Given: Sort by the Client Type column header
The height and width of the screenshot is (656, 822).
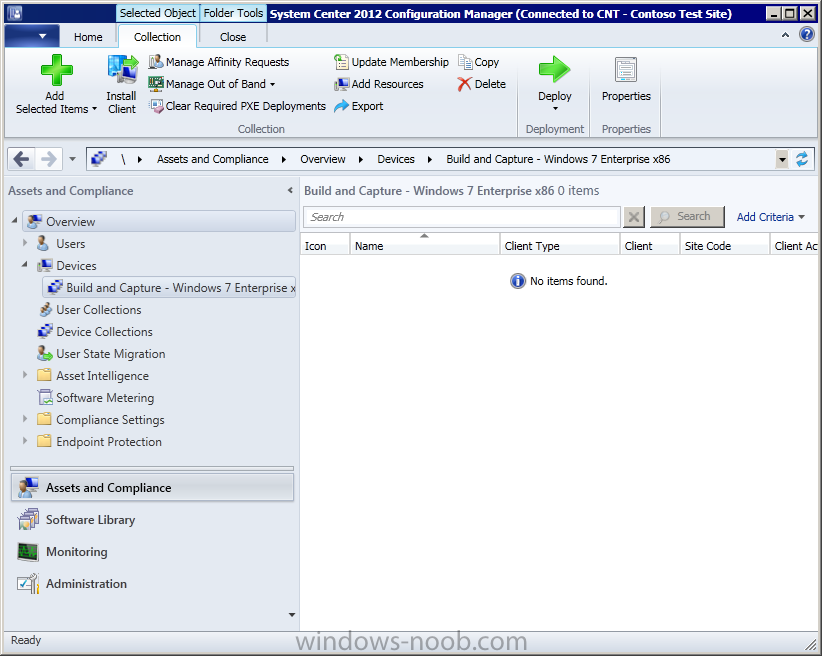Looking at the screenshot, I should (559, 245).
